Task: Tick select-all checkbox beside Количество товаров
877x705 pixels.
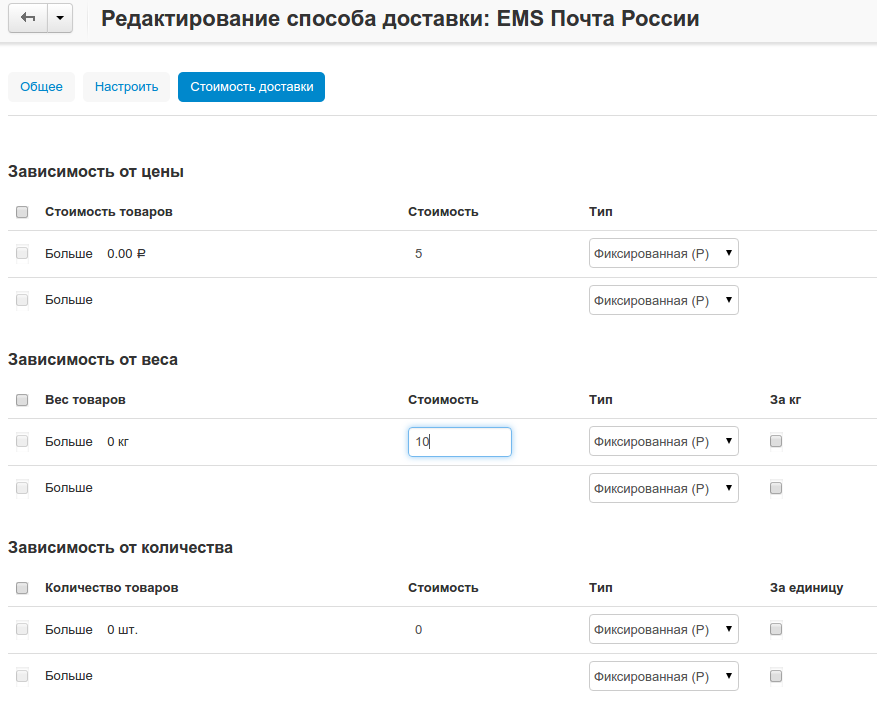Action: pos(22,588)
